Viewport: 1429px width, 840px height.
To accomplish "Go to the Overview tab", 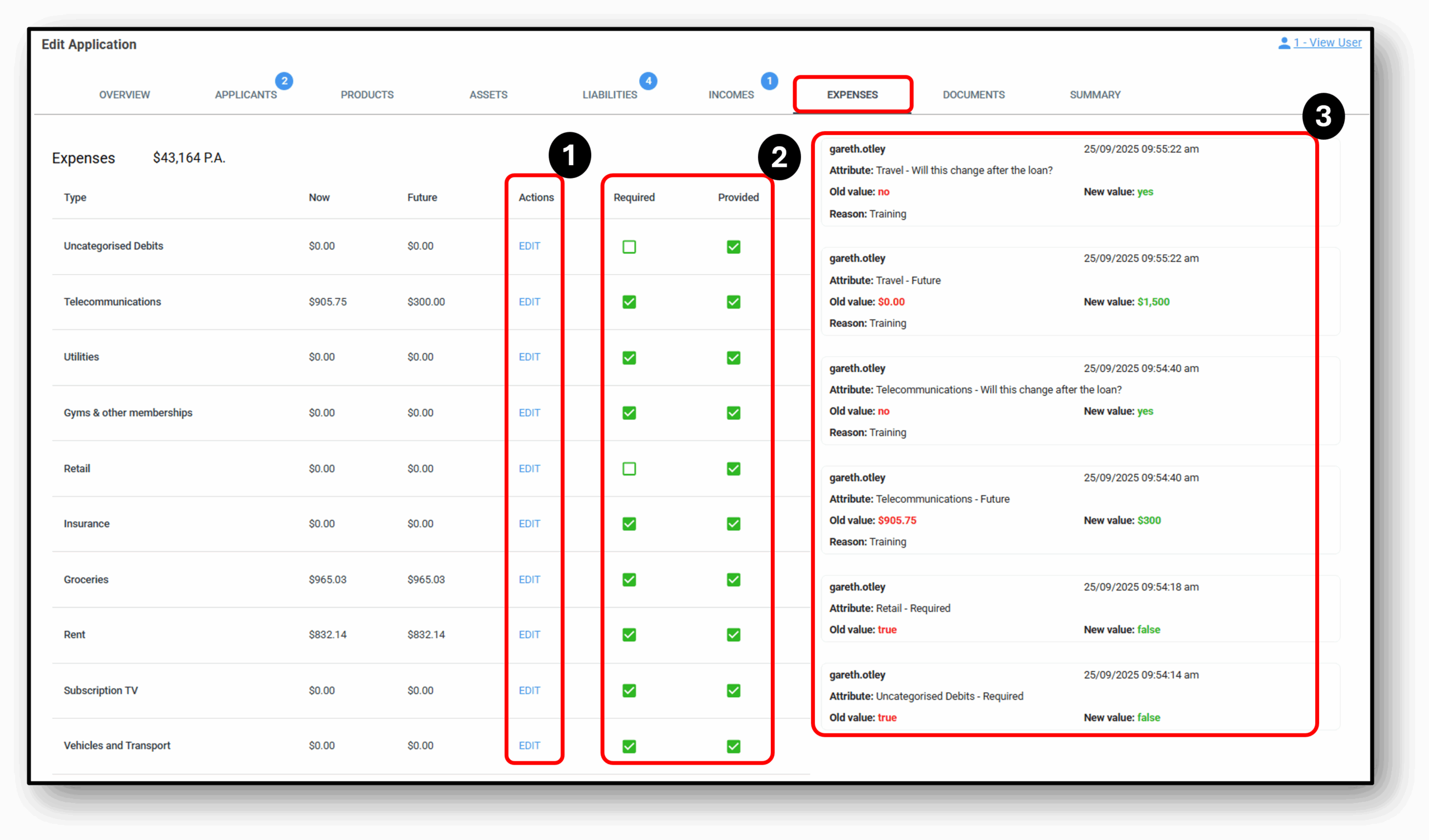I will tap(124, 95).
